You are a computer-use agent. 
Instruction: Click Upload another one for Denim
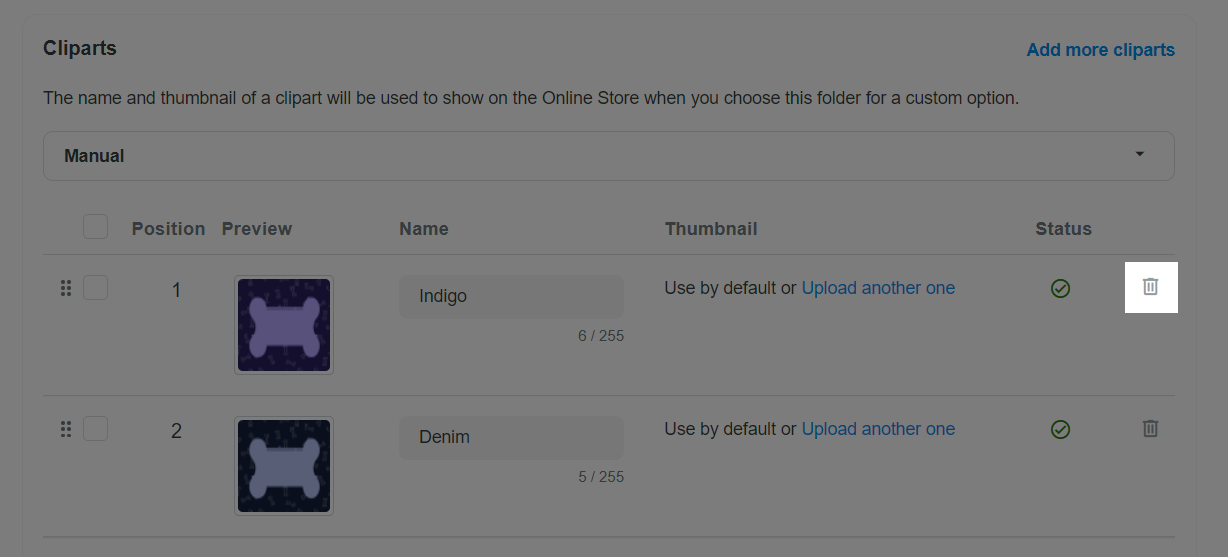(x=878, y=429)
